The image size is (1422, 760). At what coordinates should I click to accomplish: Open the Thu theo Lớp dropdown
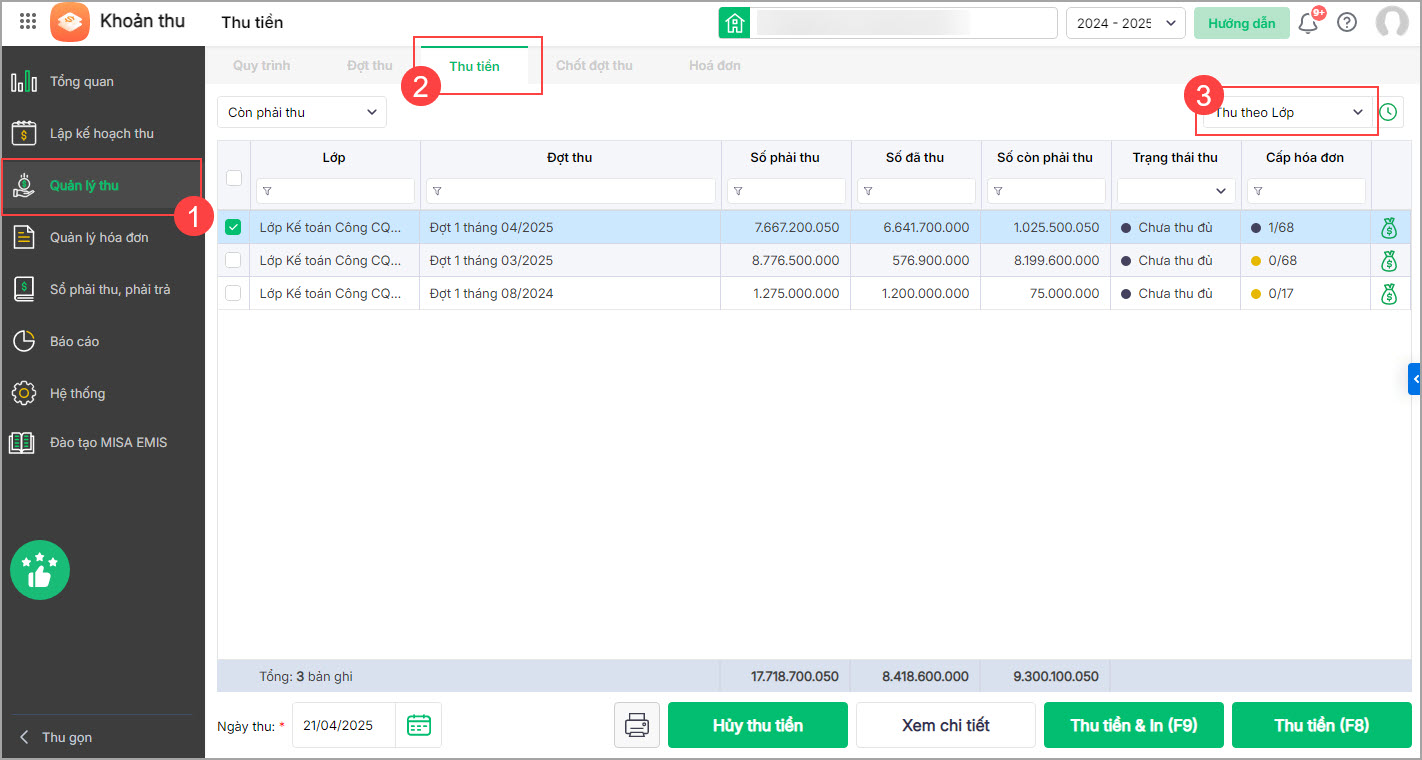click(x=1287, y=112)
